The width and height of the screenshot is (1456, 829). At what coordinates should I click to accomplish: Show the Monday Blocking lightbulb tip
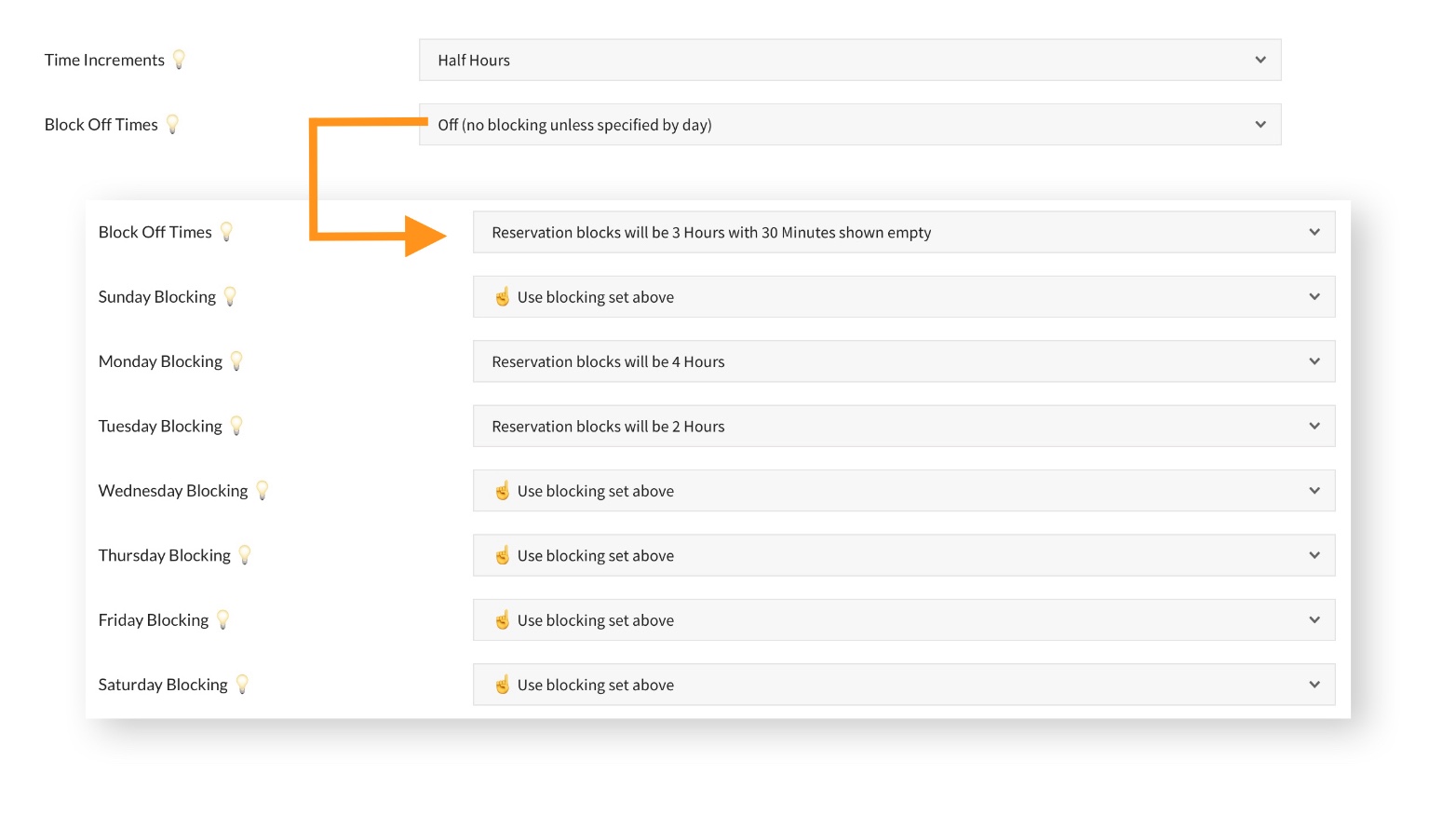click(x=236, y=360)
